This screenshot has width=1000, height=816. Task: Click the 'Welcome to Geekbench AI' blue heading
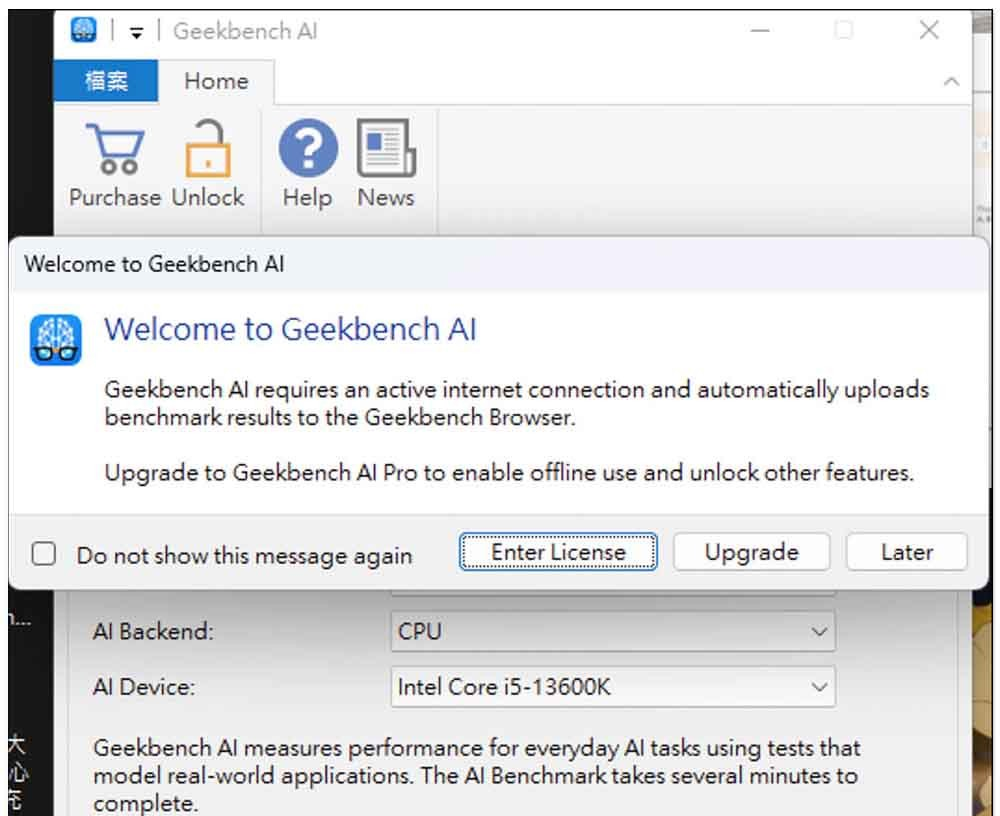(x=290, y=330)
